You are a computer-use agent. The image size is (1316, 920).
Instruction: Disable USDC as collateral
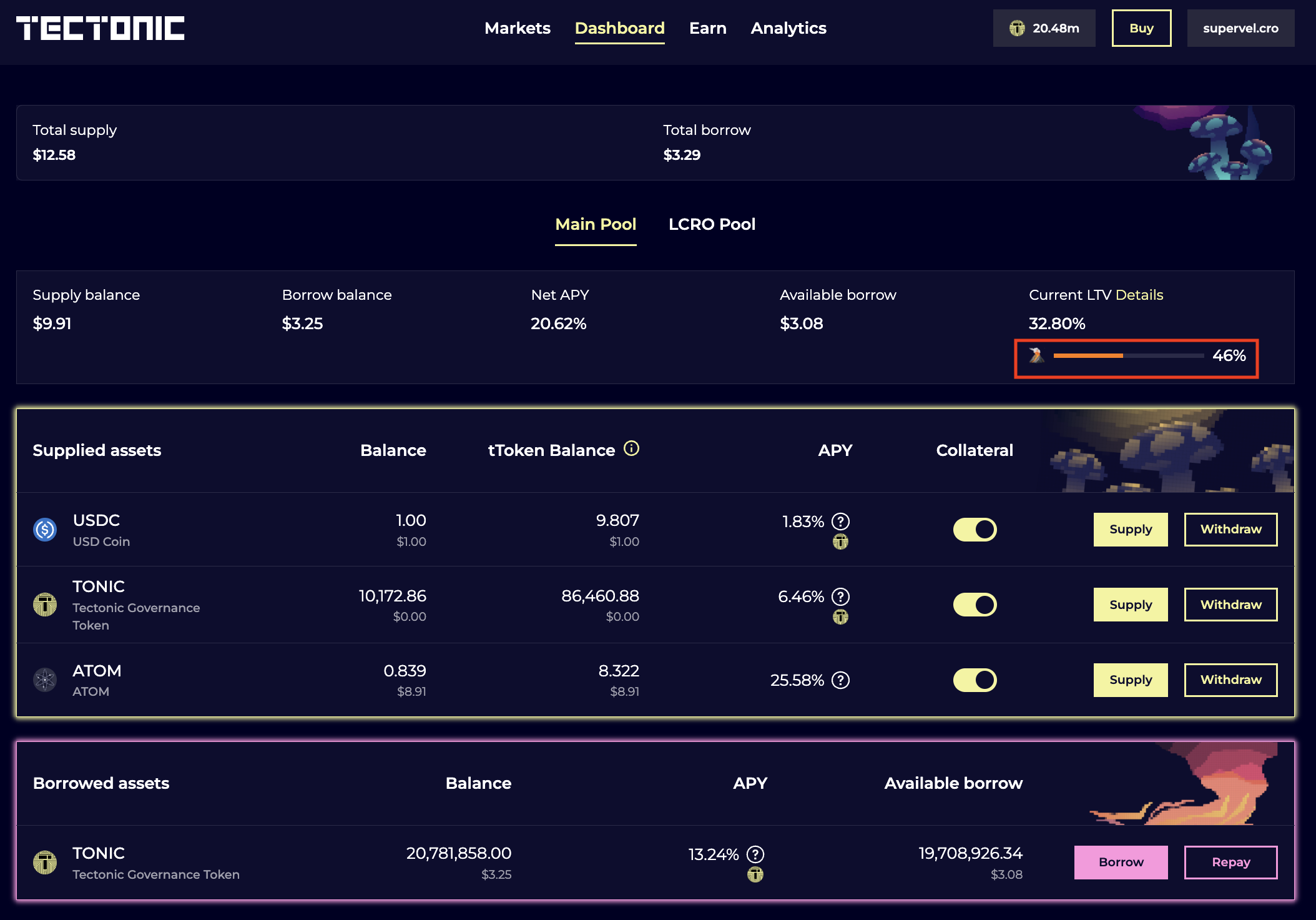point(975,530)
